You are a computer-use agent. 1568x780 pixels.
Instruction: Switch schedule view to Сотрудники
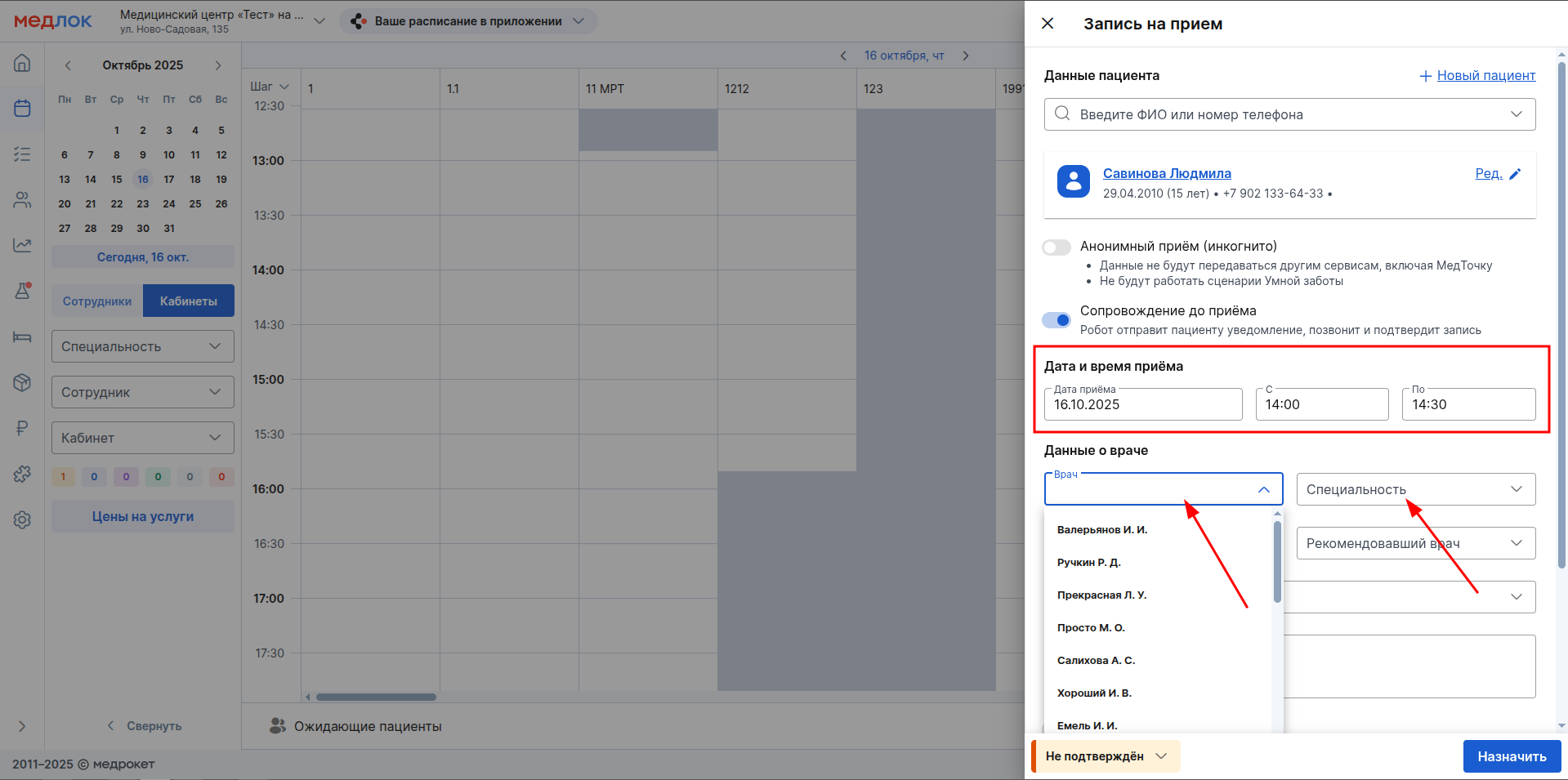97,301
